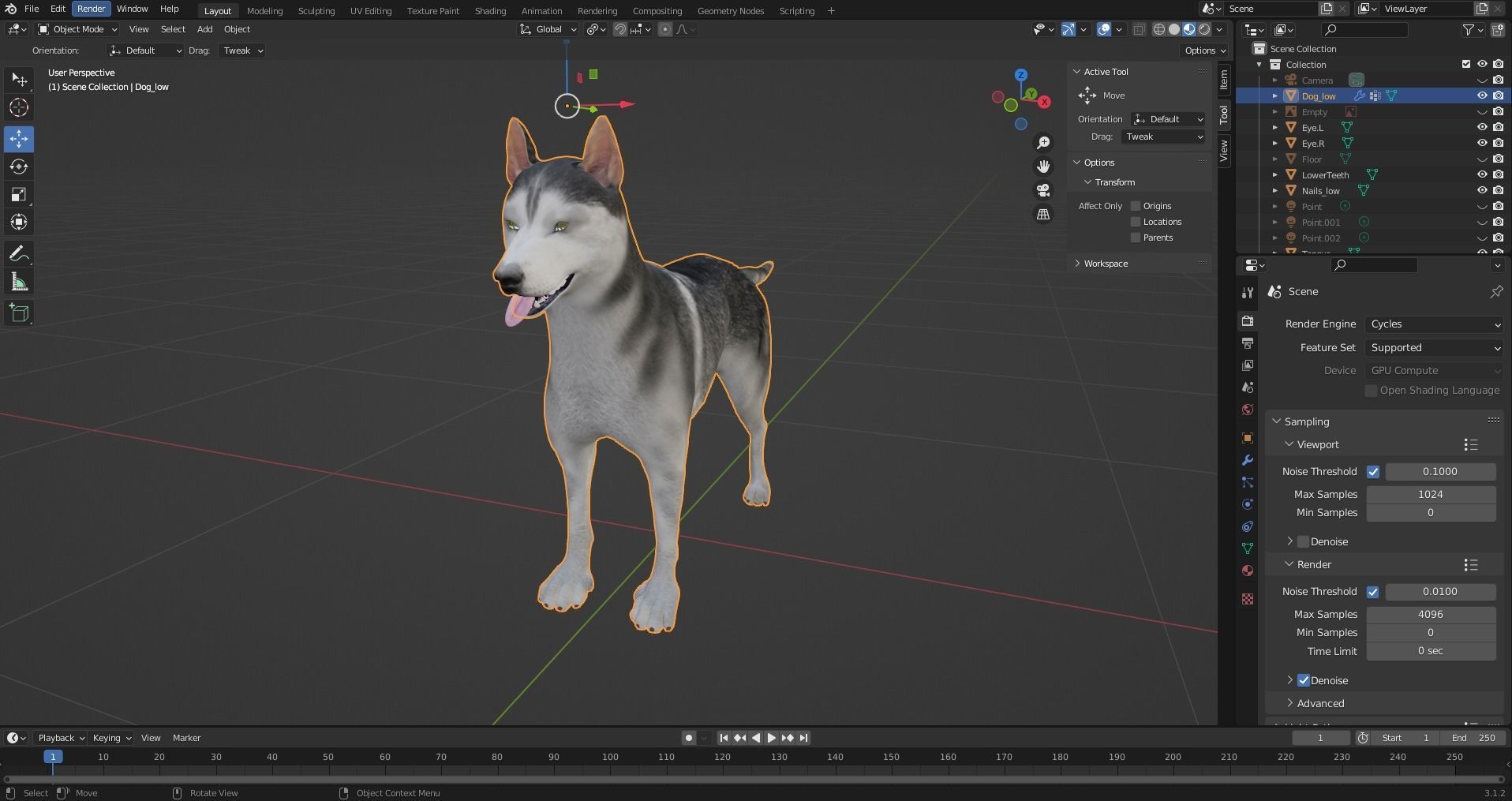Disable Render Denoise checkbox
Viewport: 1512px width, 801px height.
[1304, 680]
